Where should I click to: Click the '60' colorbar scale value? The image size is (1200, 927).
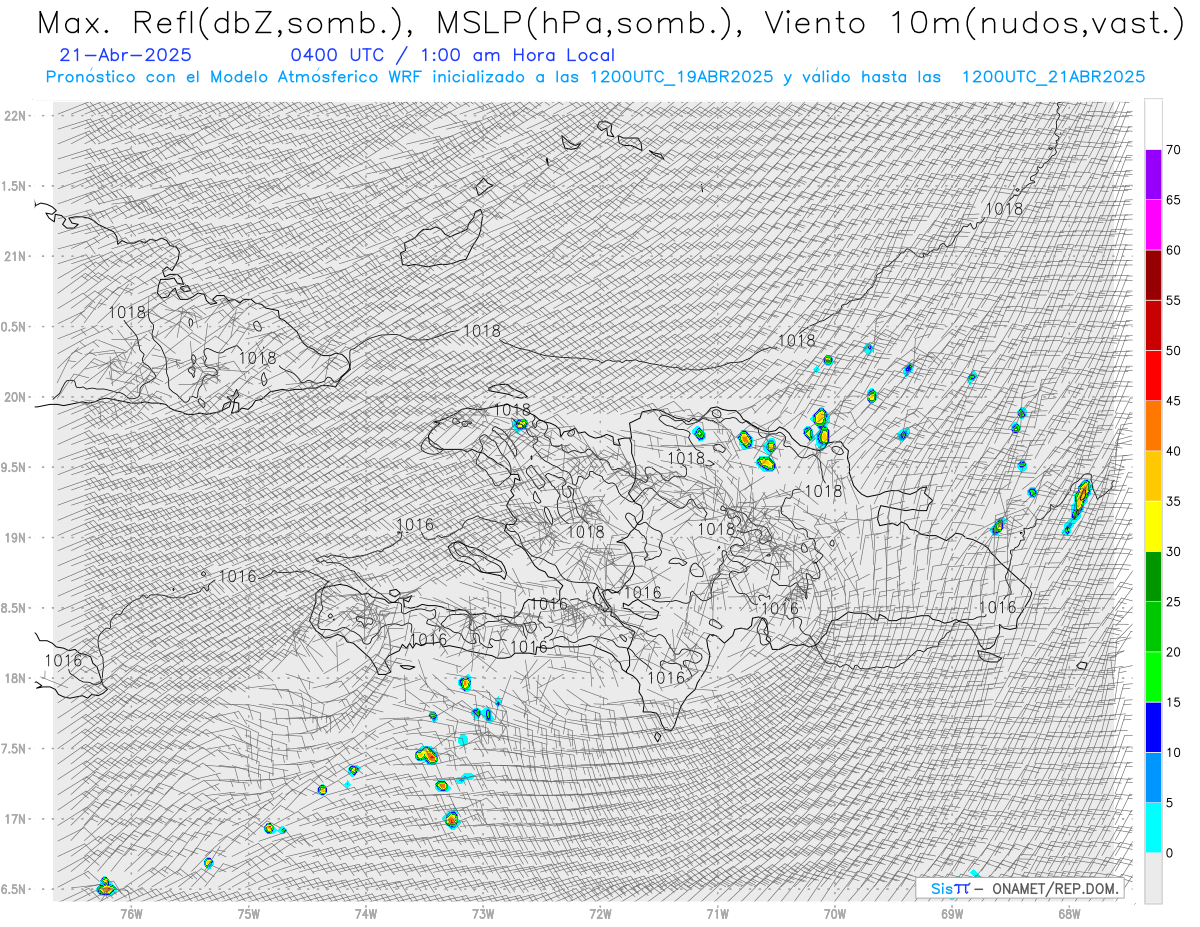click(1173, 250)
